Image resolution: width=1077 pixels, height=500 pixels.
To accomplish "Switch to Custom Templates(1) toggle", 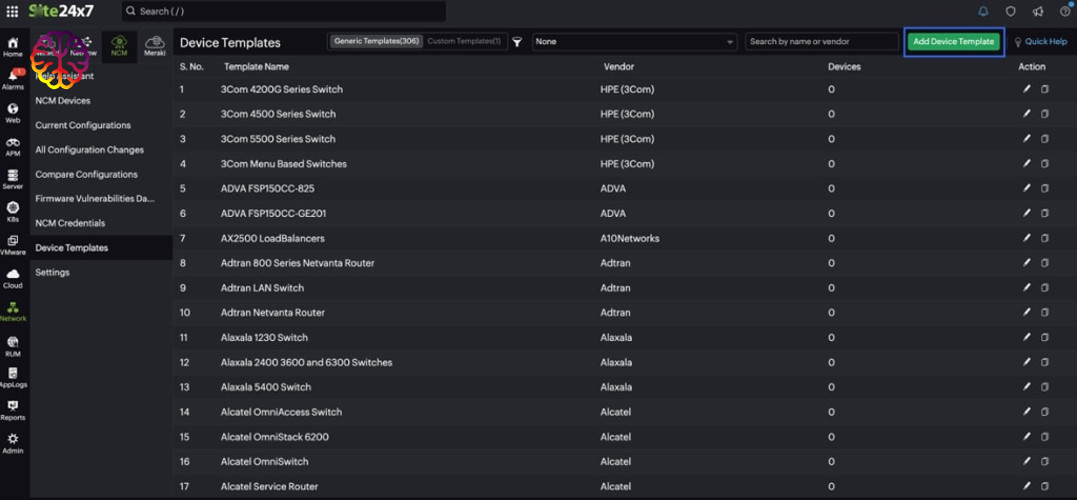I will 464,41.
